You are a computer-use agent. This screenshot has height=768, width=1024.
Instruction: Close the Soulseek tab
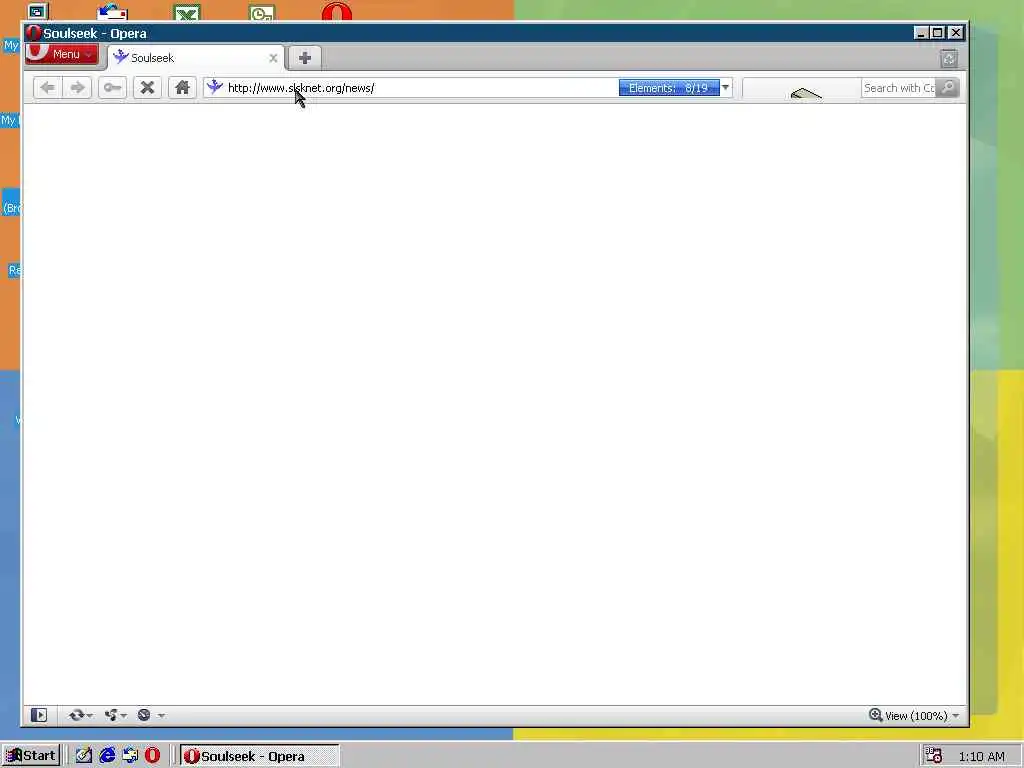pos(273,58)
